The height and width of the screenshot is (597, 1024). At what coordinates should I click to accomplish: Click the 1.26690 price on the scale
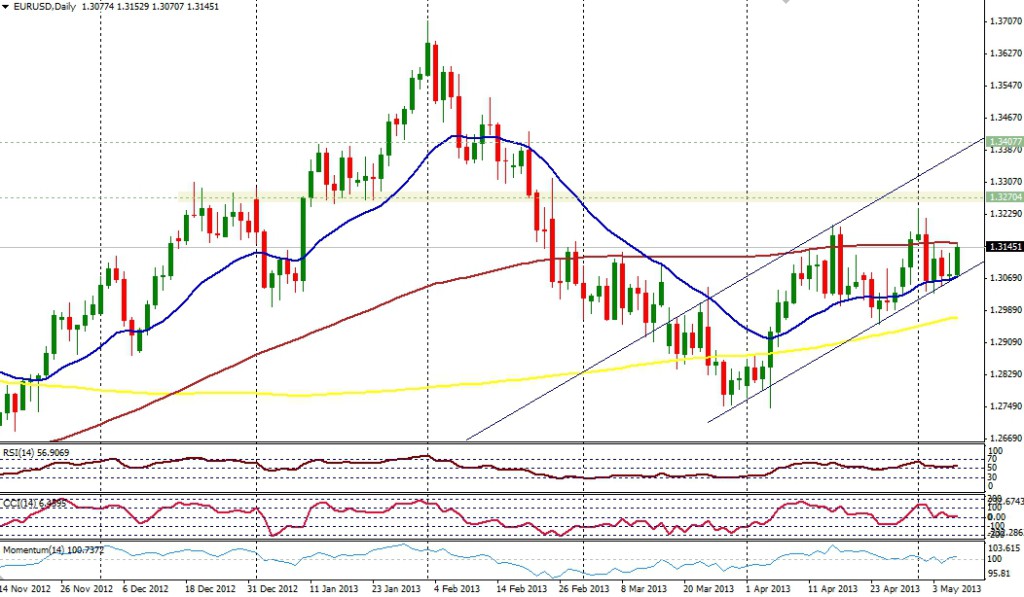click(x=1003, y=438)
